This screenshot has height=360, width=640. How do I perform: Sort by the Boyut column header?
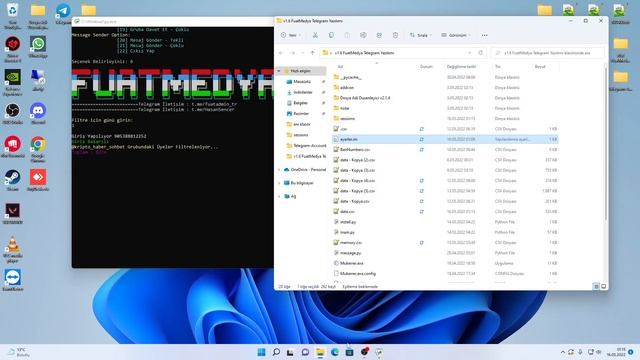coord(540,67)
